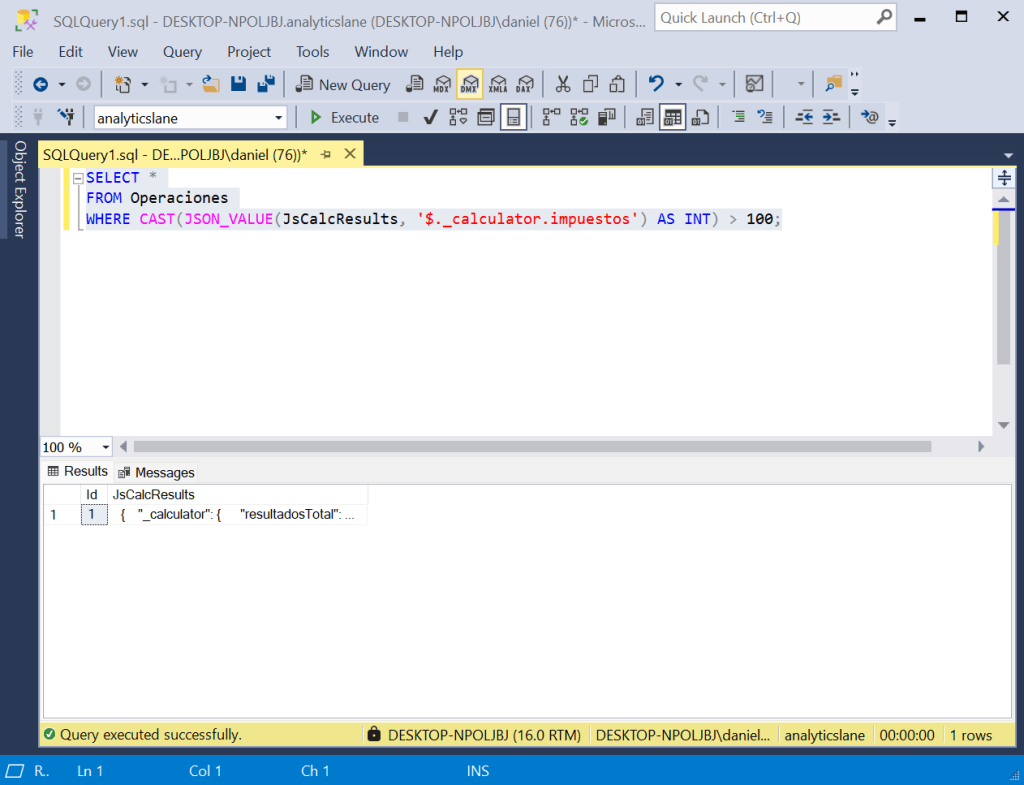The width and height of the screenshot is (1024, 785).
Task: Open the Save file icon
Action: pos(239,84)
